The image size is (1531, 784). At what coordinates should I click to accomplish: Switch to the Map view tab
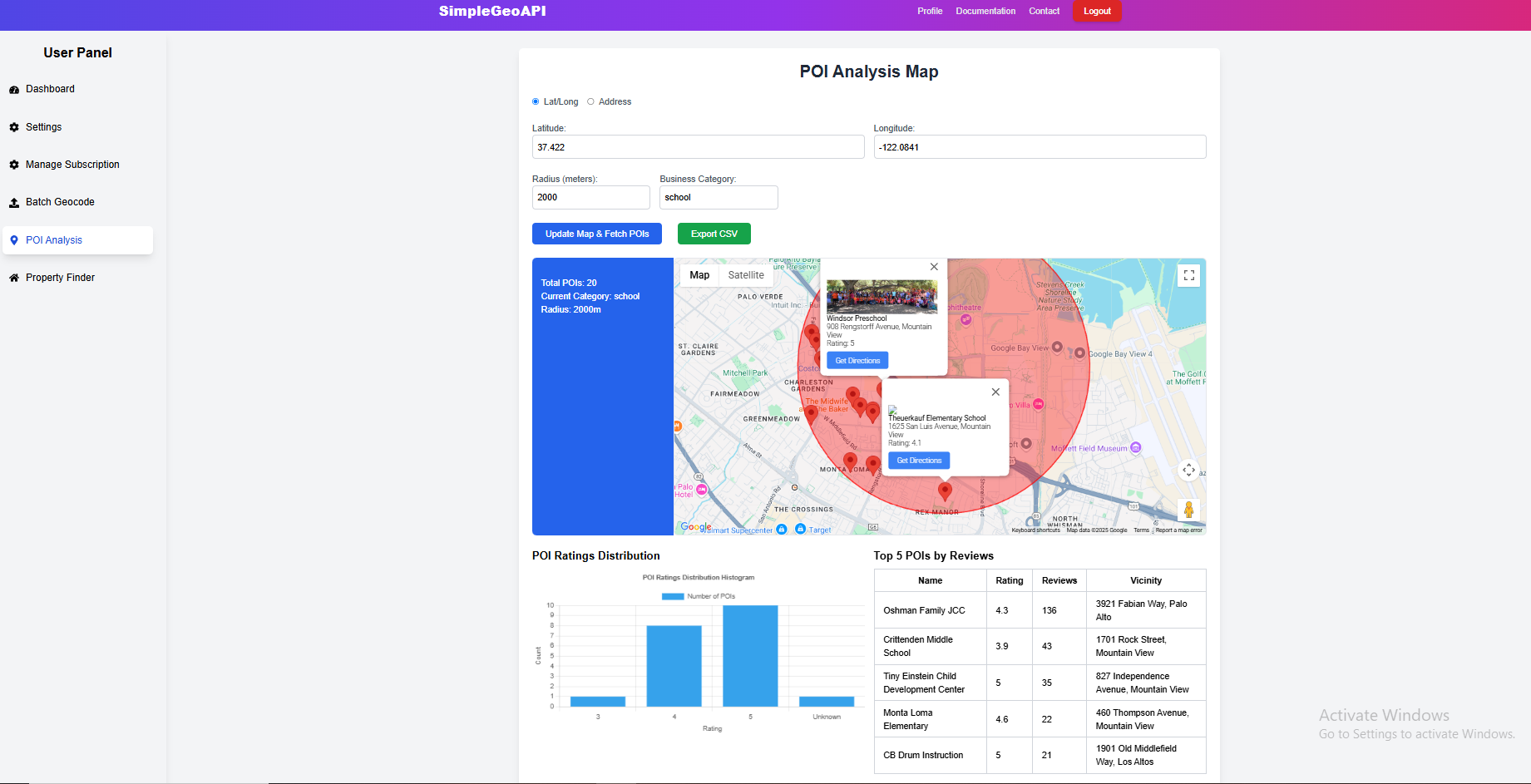pos(699,275)
